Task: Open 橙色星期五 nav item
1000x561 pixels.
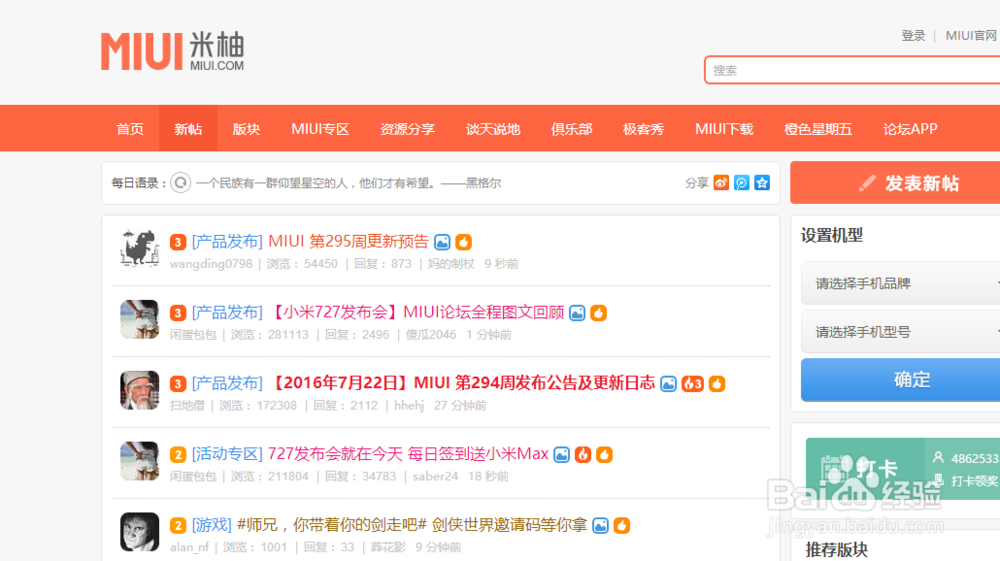Action: pyautogui.click(x=818, y=129)
